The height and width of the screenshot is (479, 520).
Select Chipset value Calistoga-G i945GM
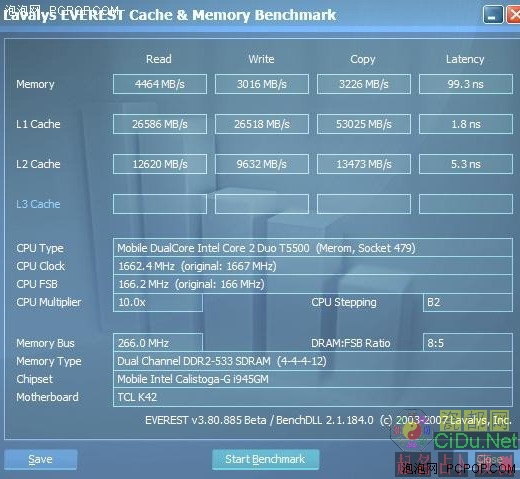tap(313, 379)
